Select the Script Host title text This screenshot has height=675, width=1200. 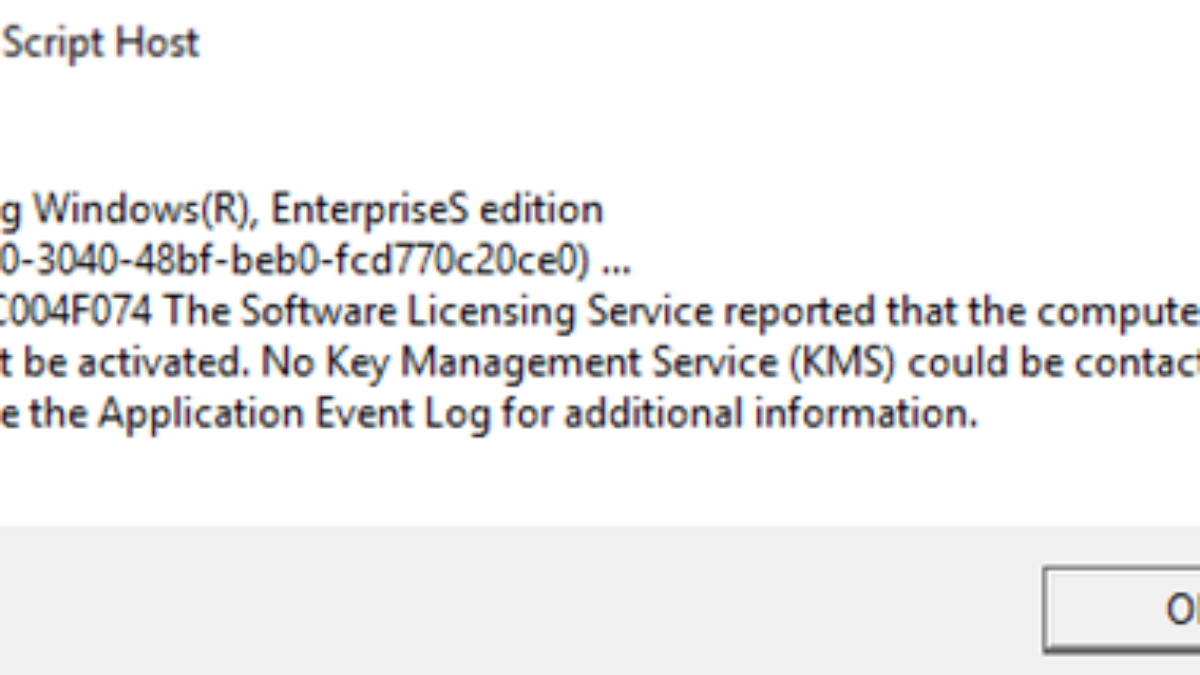[x=100, y=42]
